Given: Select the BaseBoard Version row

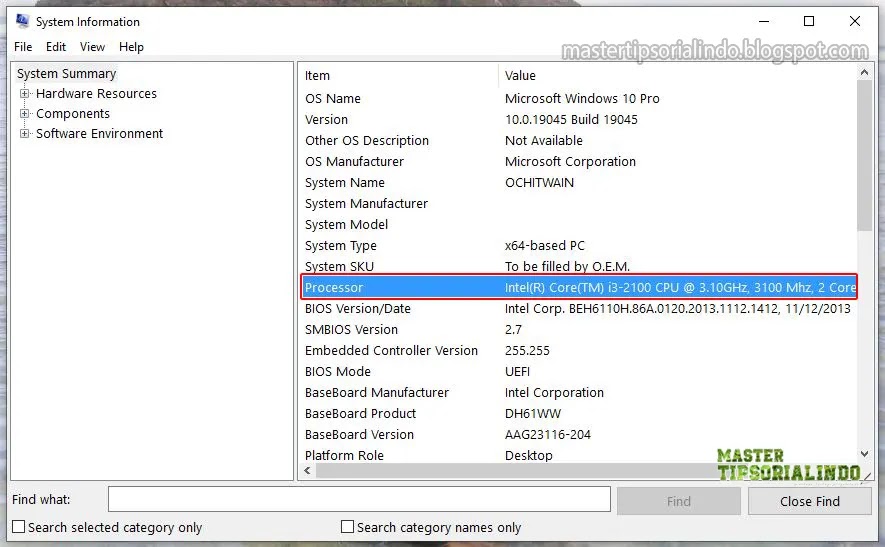Looking at the screenshot, I should (x=578, y=435).
